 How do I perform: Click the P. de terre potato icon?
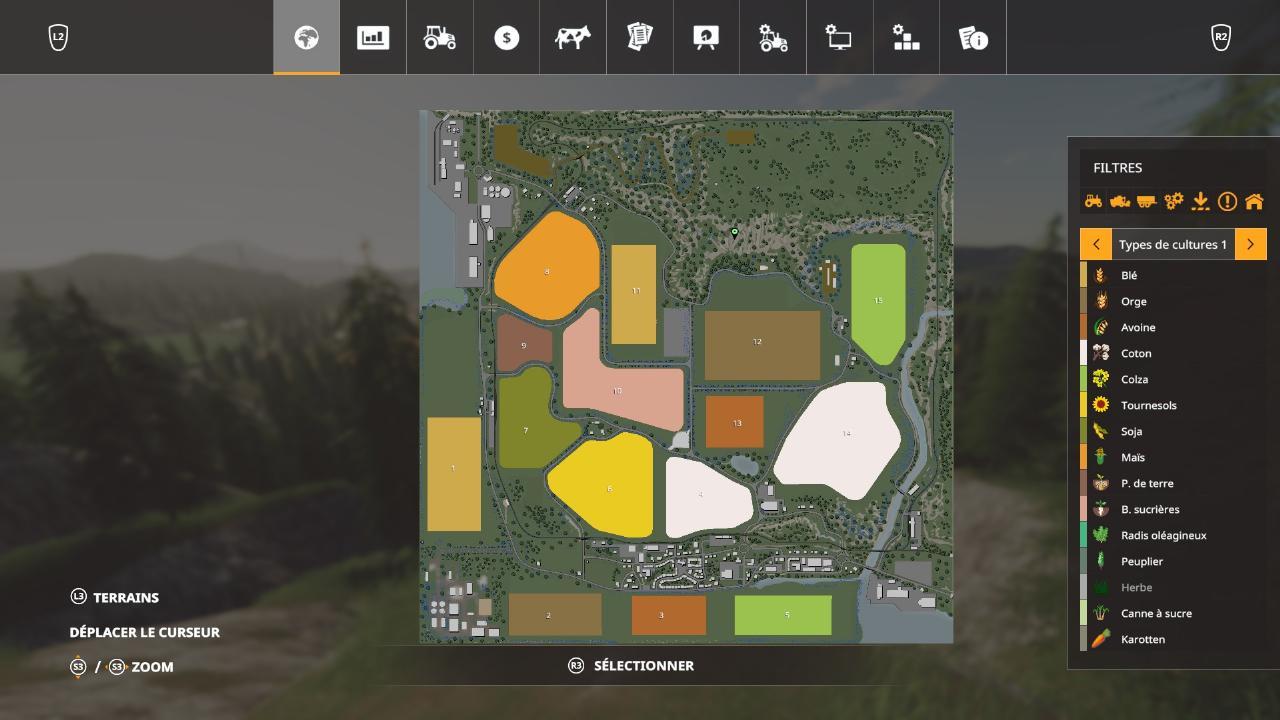(1101, 483)
